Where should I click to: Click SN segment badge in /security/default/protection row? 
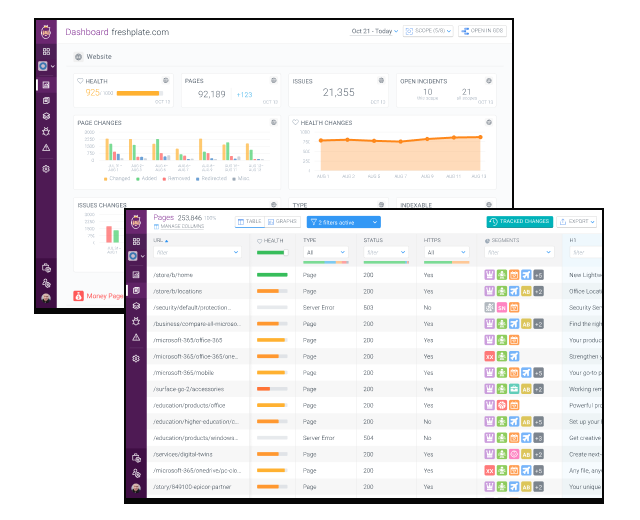click(x=502, y=308)
